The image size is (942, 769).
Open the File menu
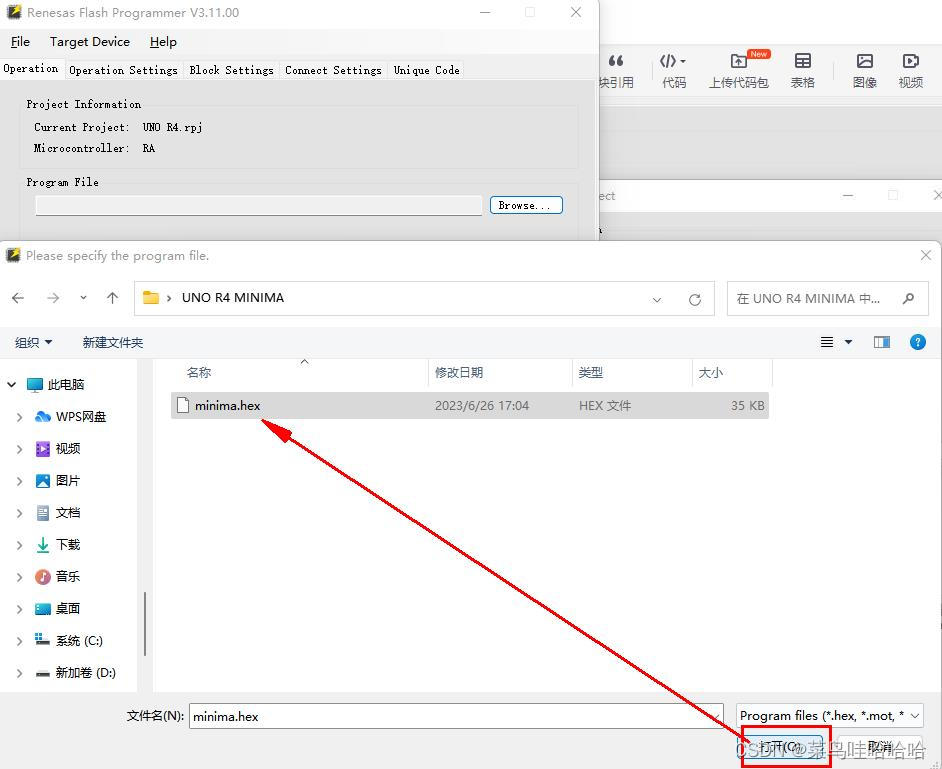[20, 41]
